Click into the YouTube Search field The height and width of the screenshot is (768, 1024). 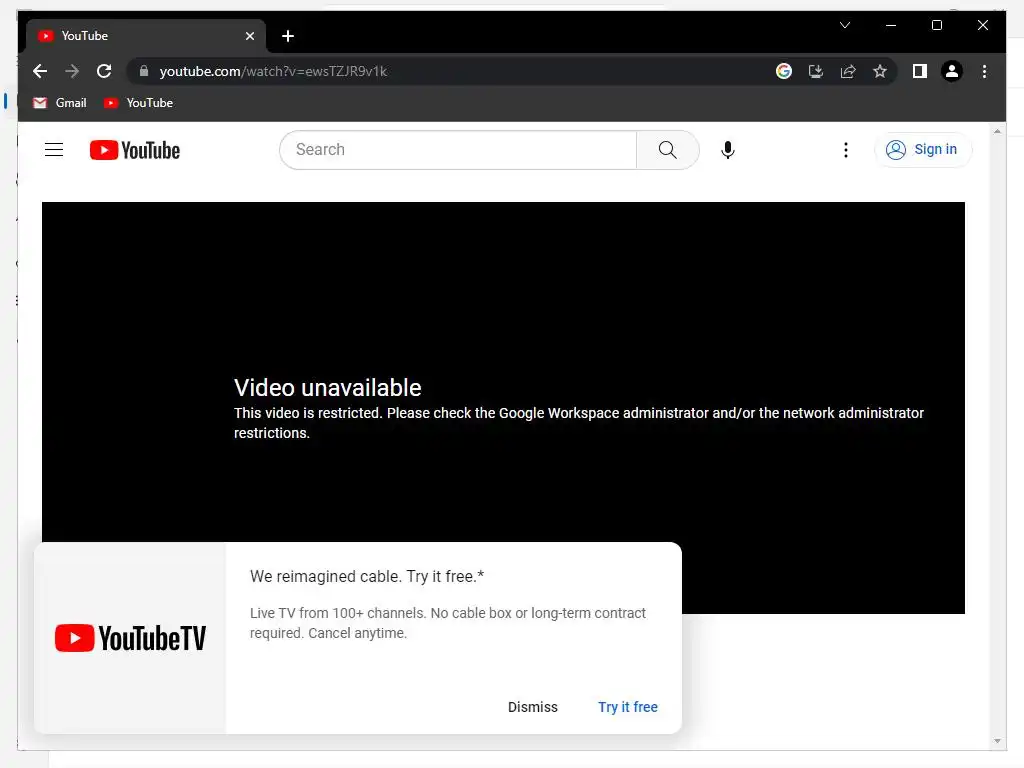[x=458, y=150]
